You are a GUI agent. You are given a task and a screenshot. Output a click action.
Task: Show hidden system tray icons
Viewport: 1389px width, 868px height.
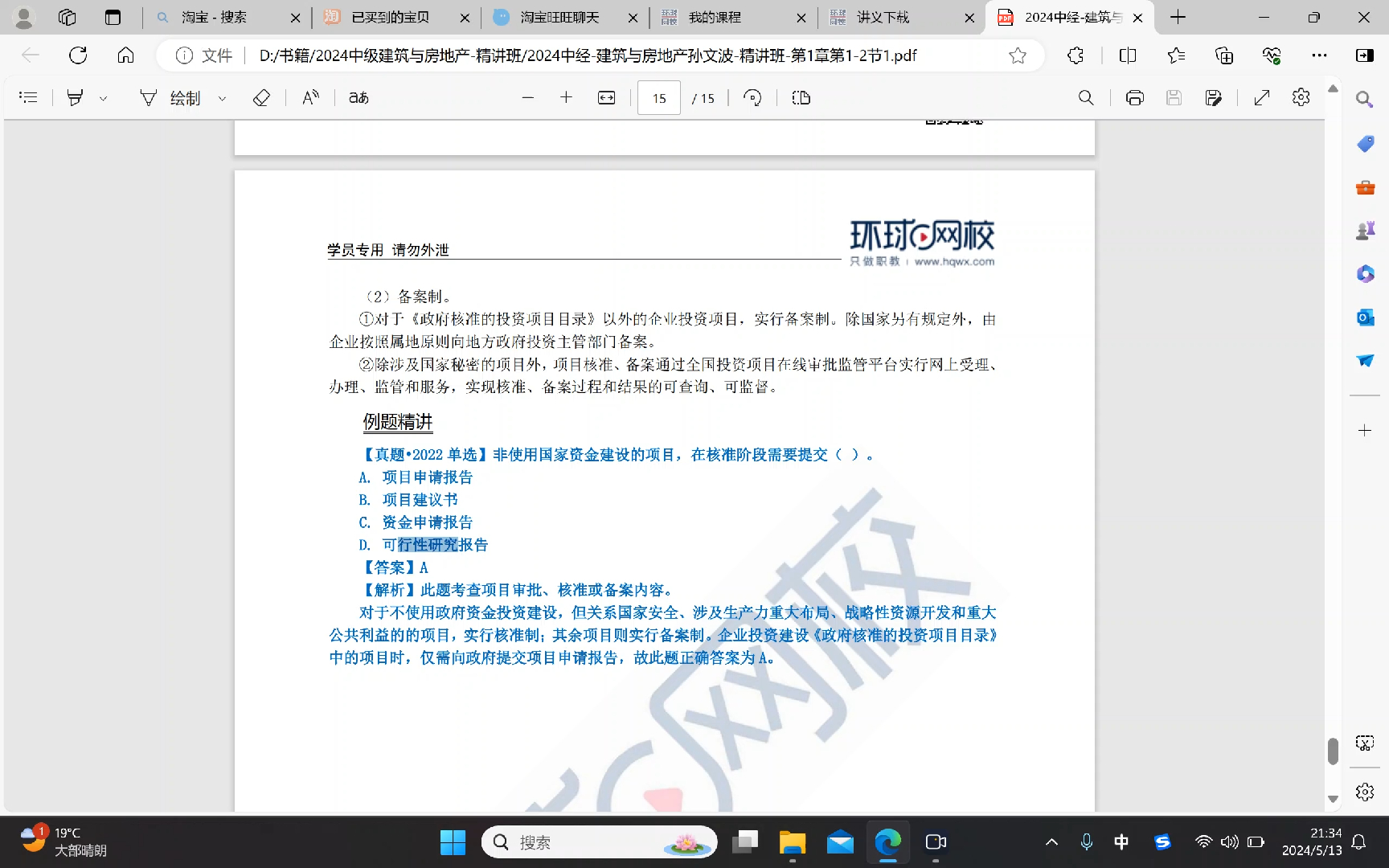tap(1051, 842)
